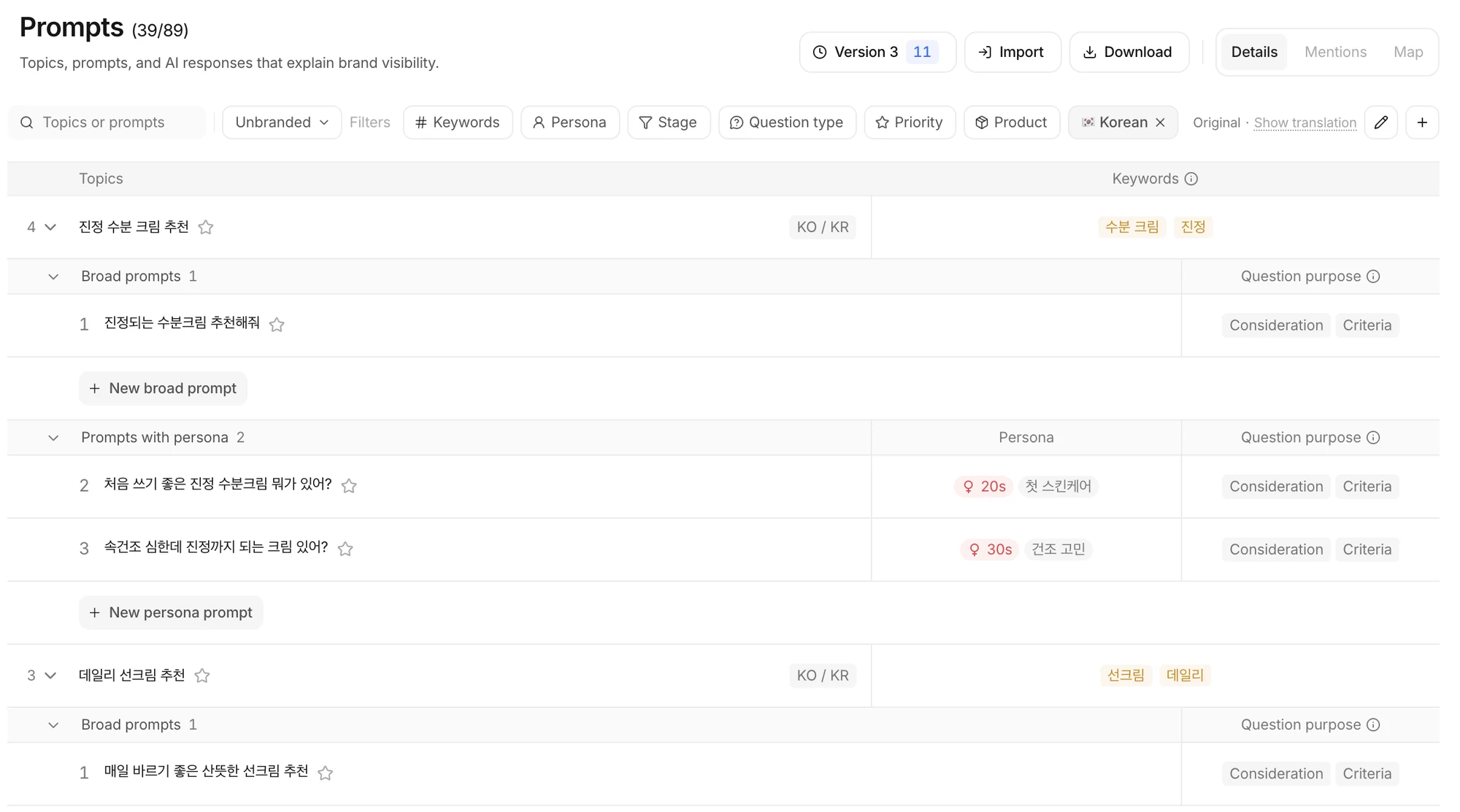Screen dimensions: 1460x812
Task: Click the 선크림 keyword tag
Action: [x=1126, y=675]
